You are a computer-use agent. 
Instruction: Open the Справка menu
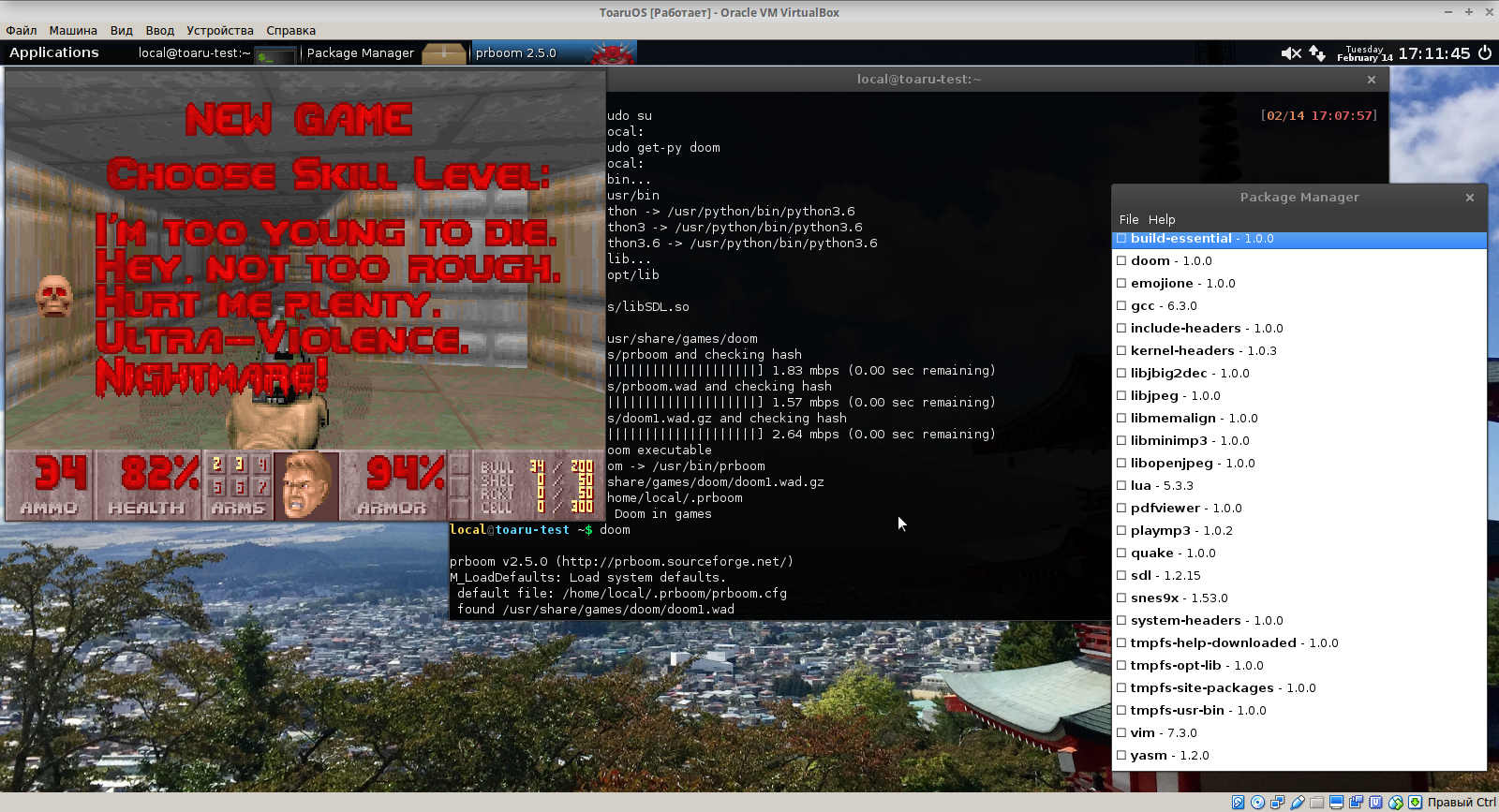pos(291,31)
